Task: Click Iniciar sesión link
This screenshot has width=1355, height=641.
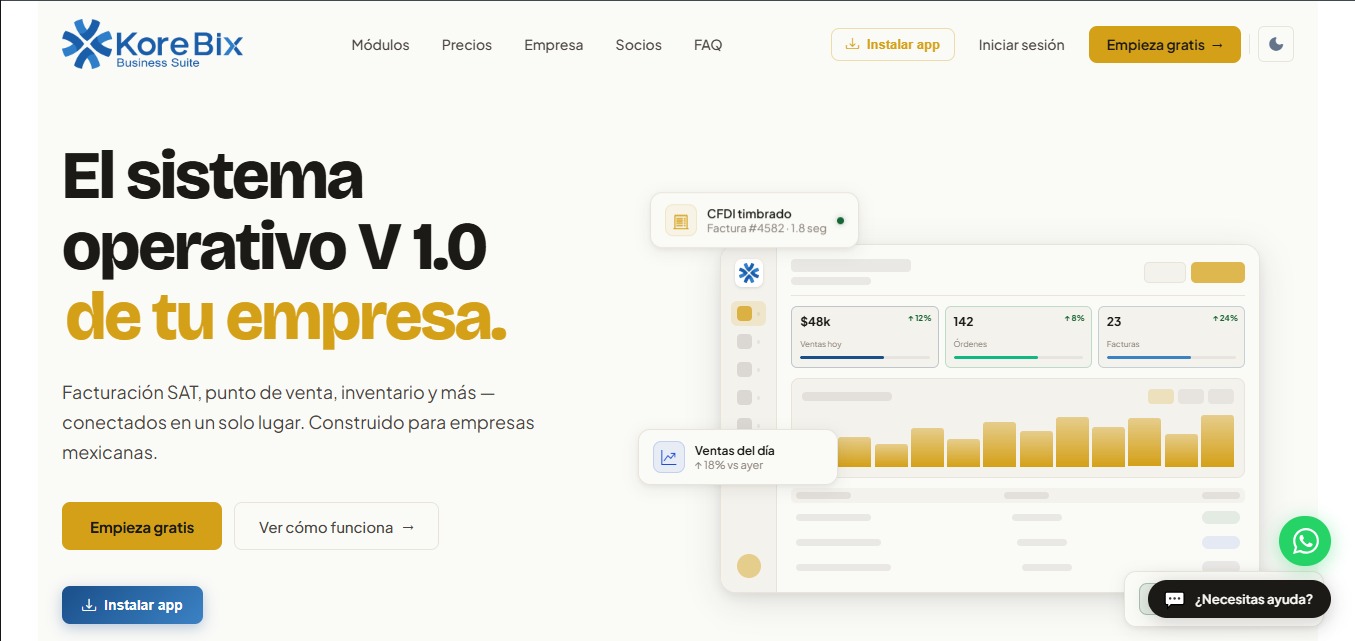Action: click(x=1021, y=45)
